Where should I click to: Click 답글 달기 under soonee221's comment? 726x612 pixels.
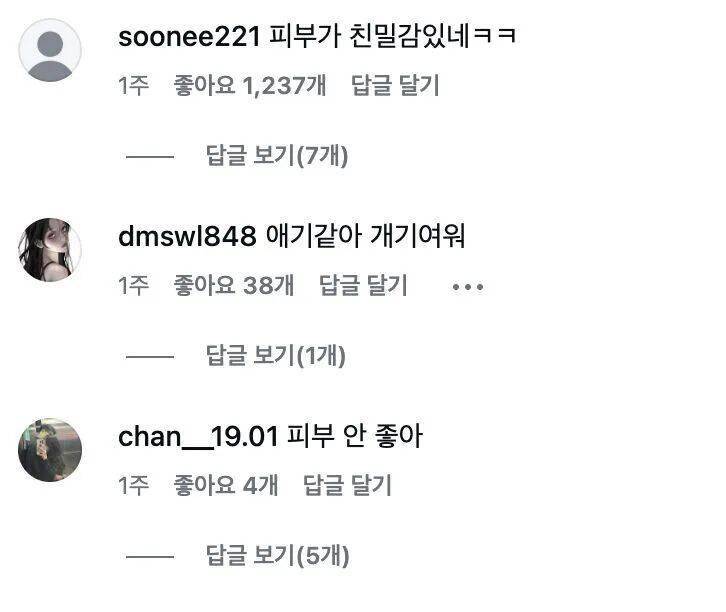tap(395, 85)
